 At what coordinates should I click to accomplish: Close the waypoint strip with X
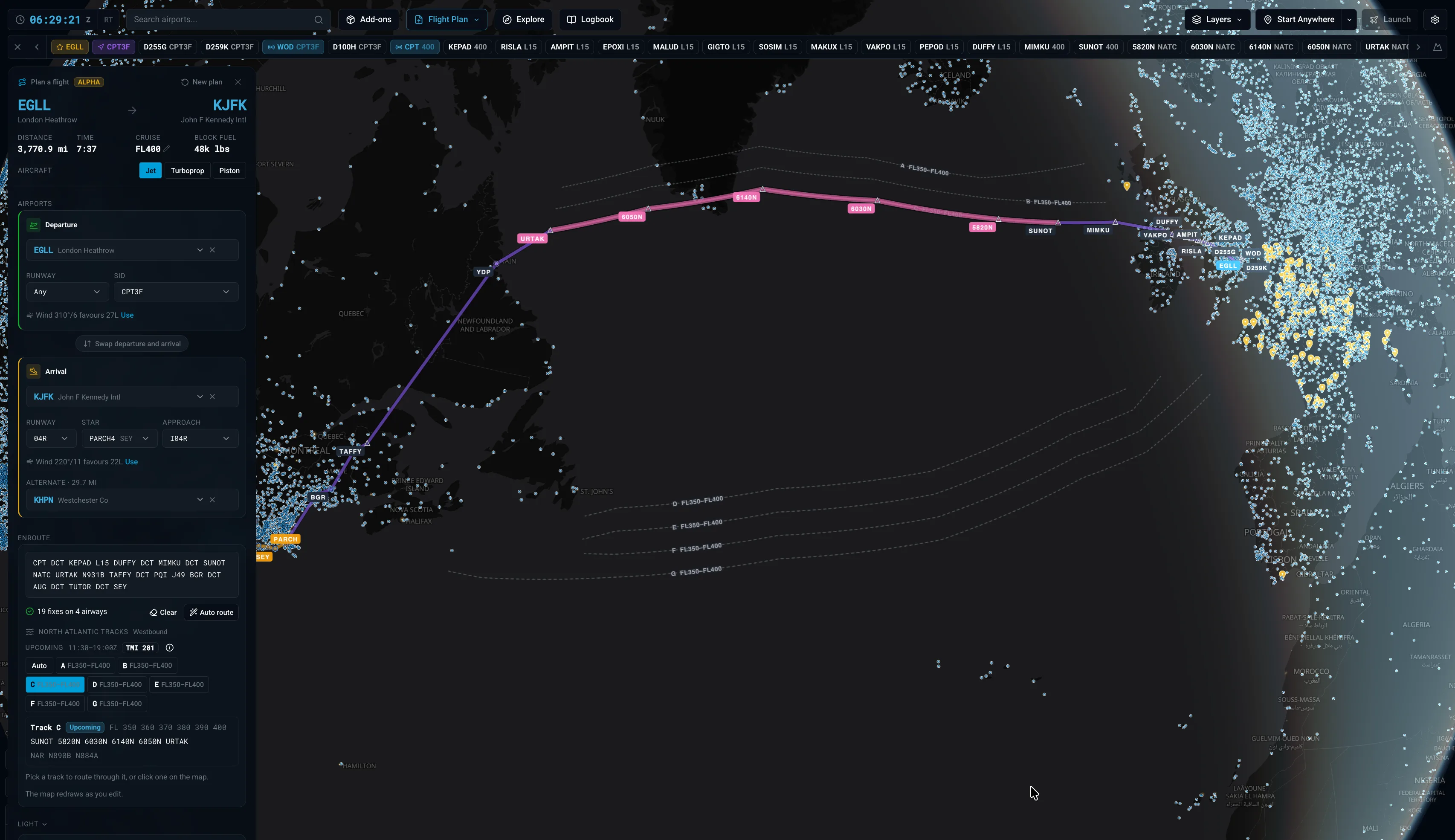(x=17, y=47)
